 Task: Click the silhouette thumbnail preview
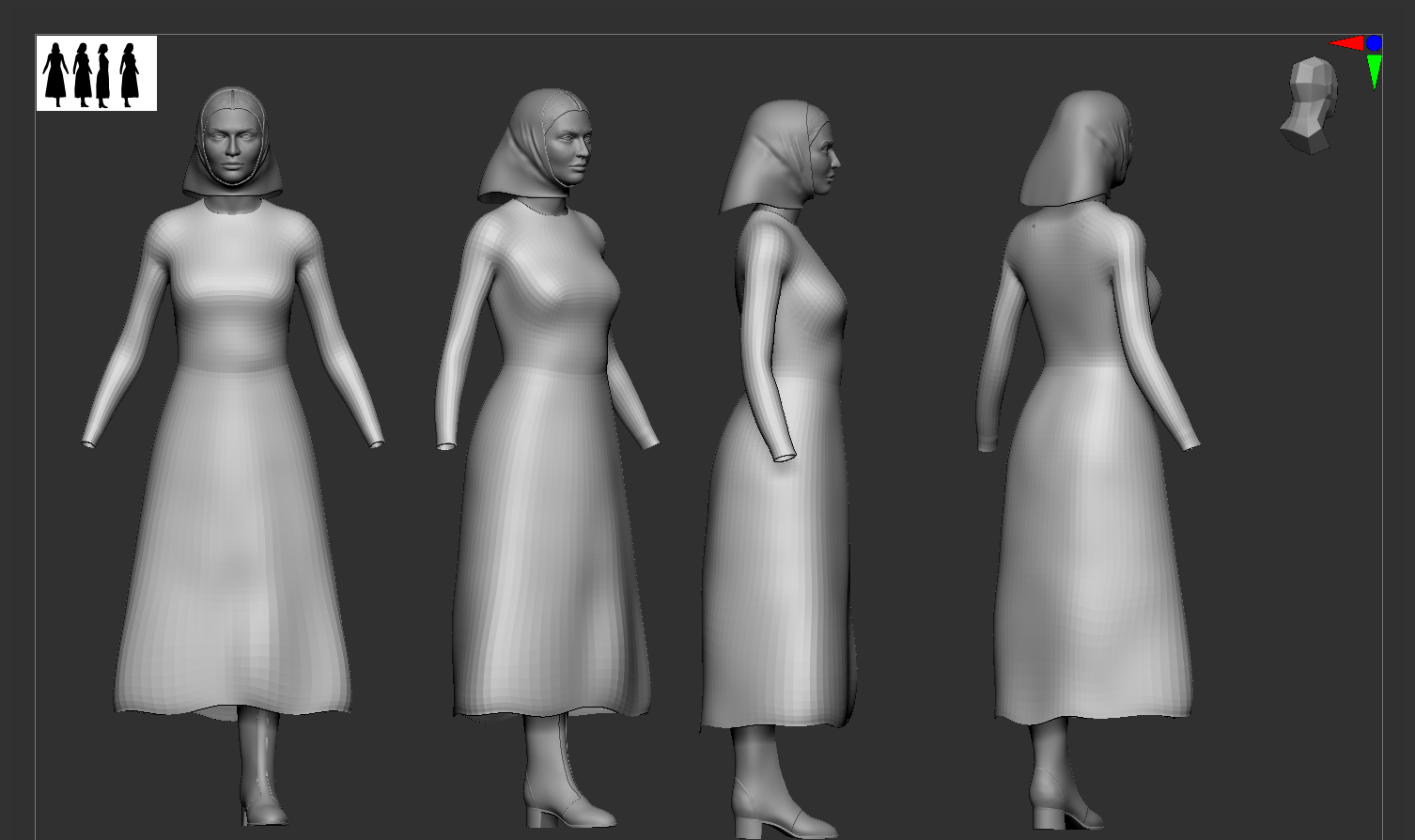[x=97, y=73]
